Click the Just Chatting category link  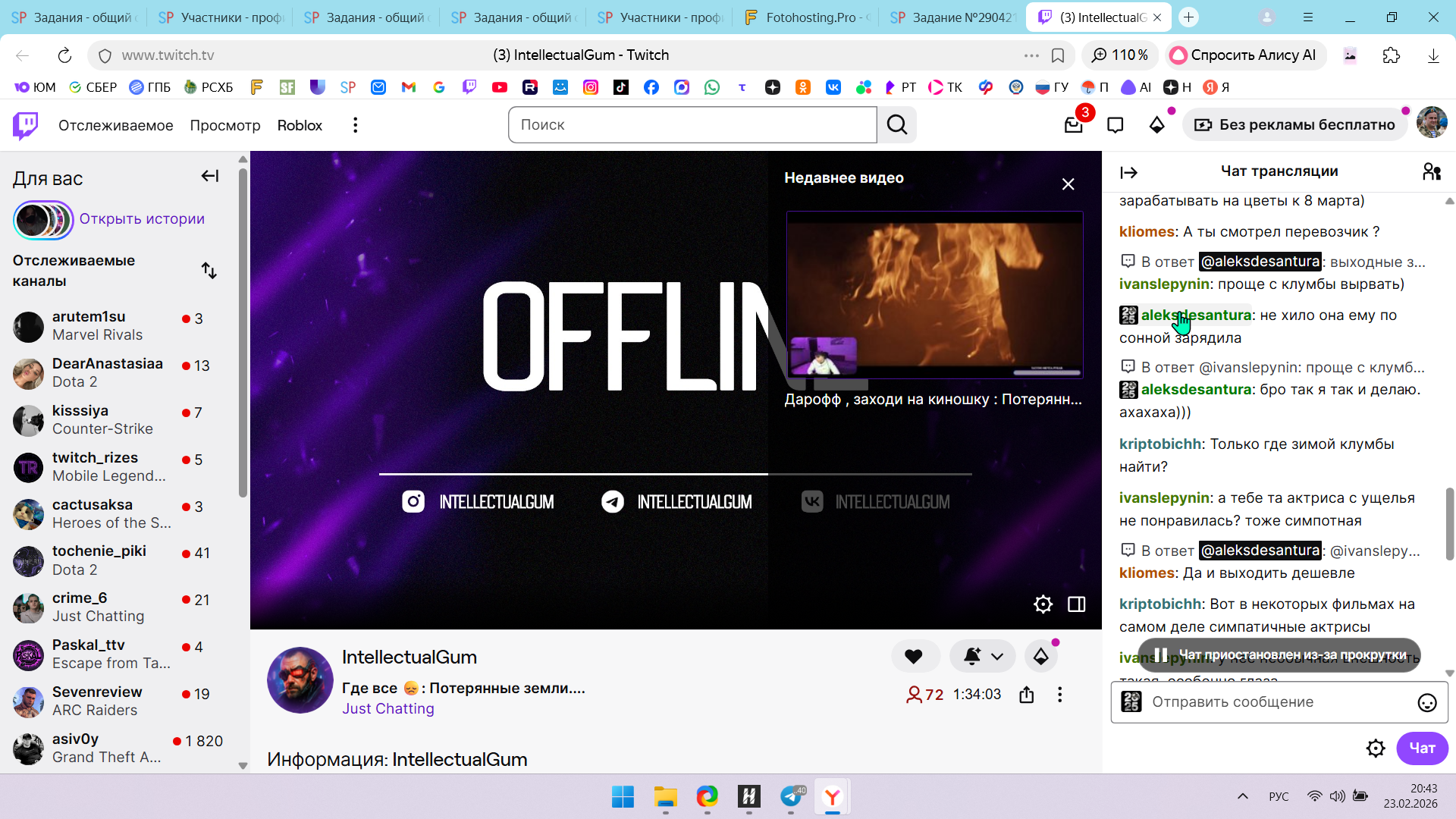[388, 708]
